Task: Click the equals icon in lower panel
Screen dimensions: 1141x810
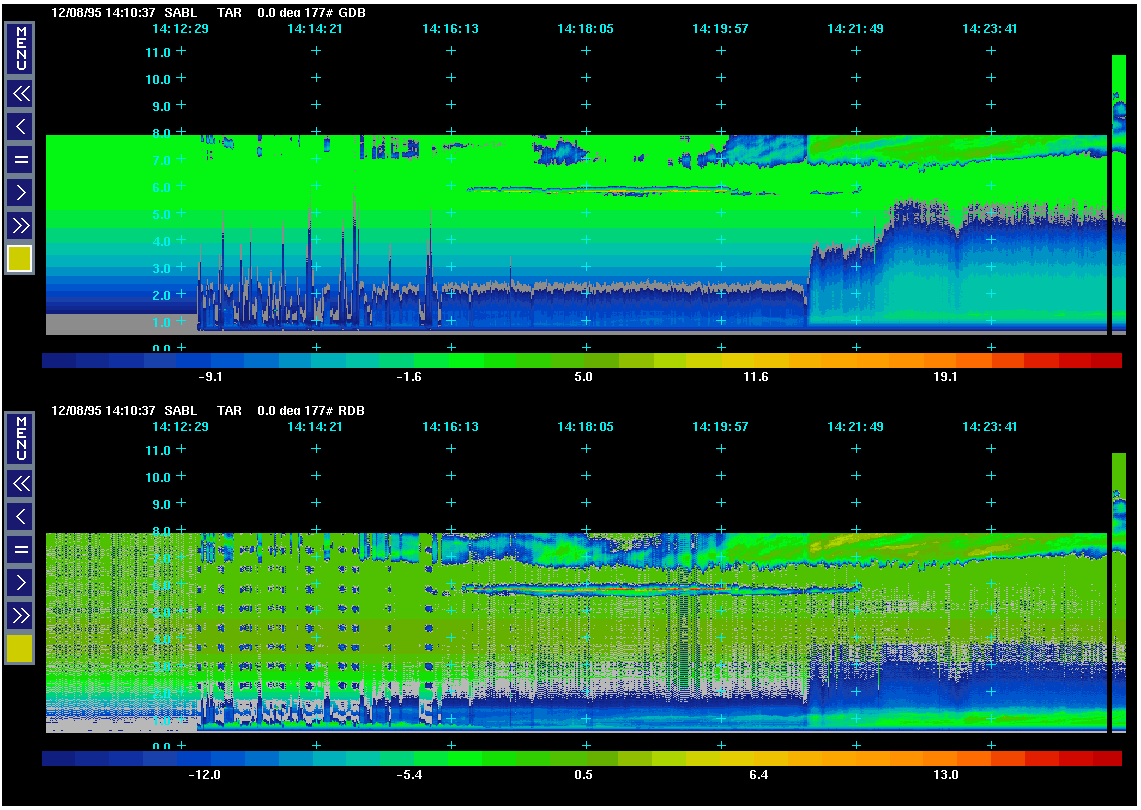Action: click(20, 549)
